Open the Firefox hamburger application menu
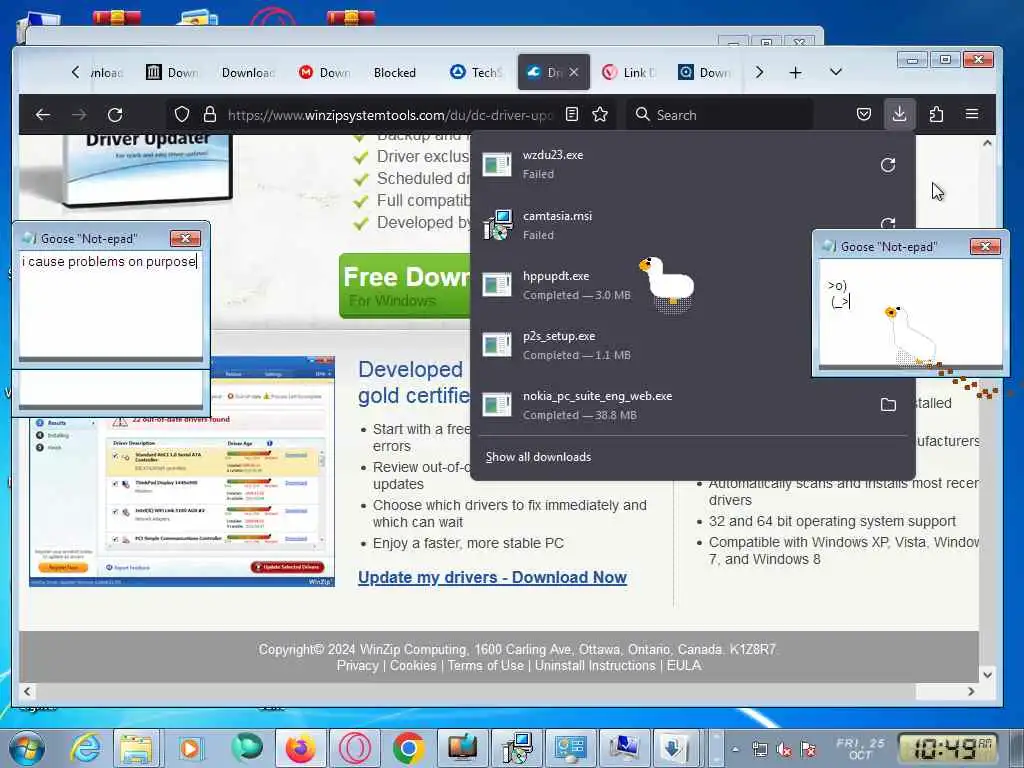1024x768 pixels. (x=972, y=114)
